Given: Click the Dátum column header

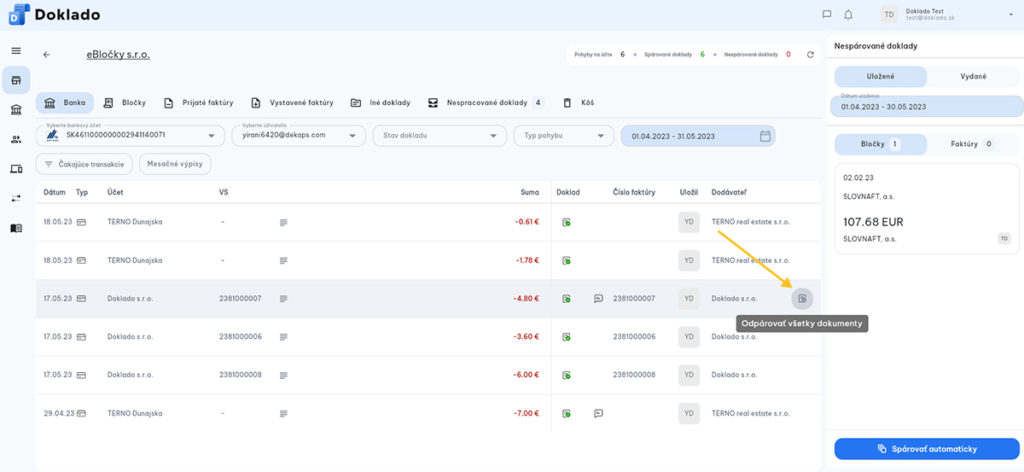Looking at the screenshot, I should click(55, 193).
